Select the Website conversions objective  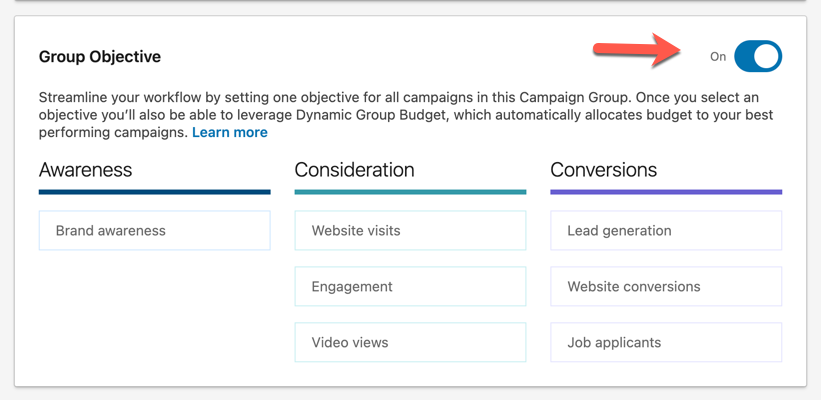tap(666, 287)
